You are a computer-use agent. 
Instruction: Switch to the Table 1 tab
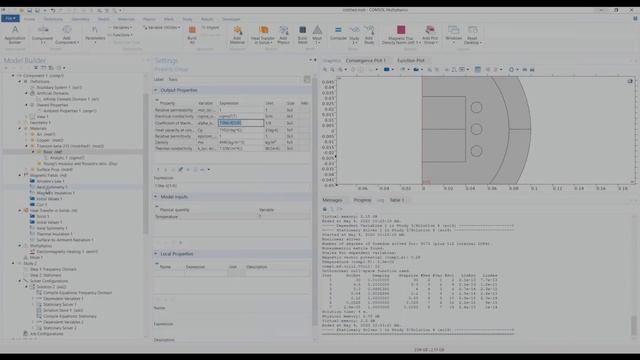coord(397,200)
